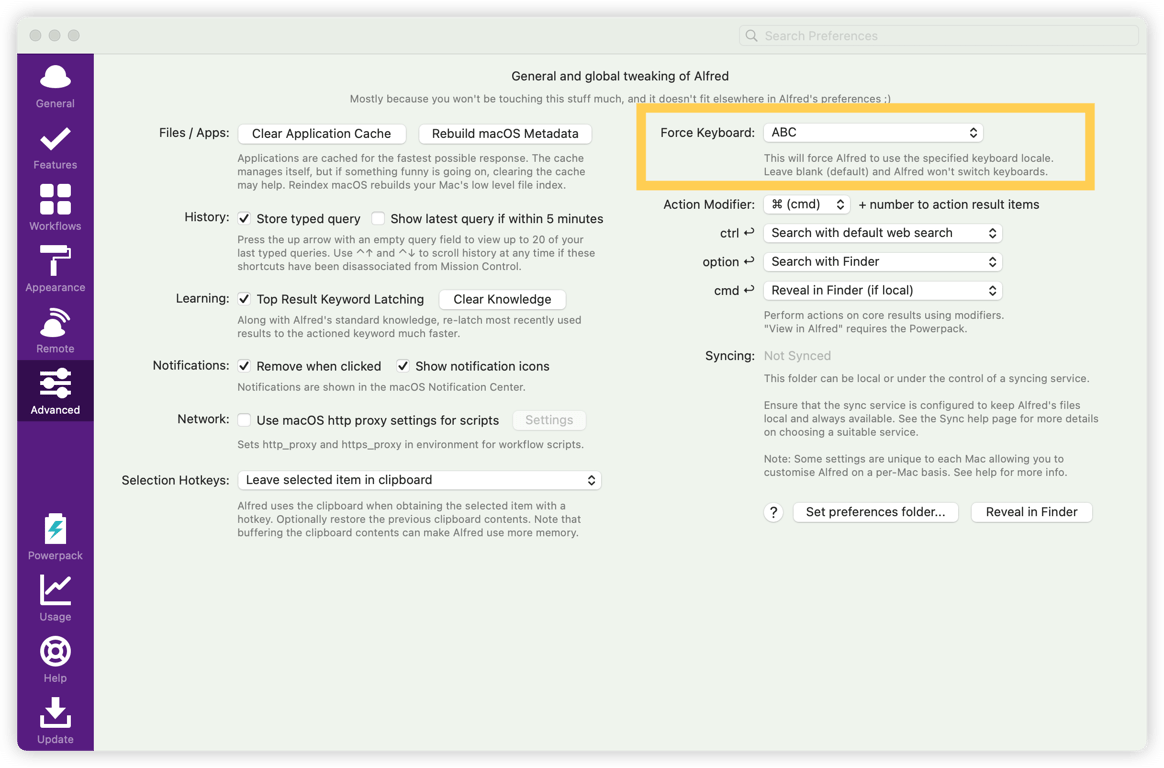Click the 'General and global tweaking of Alfred' heading
The width and height of the screenshot is (1164, 768).
pyautogui.click(x=620, y=76)
